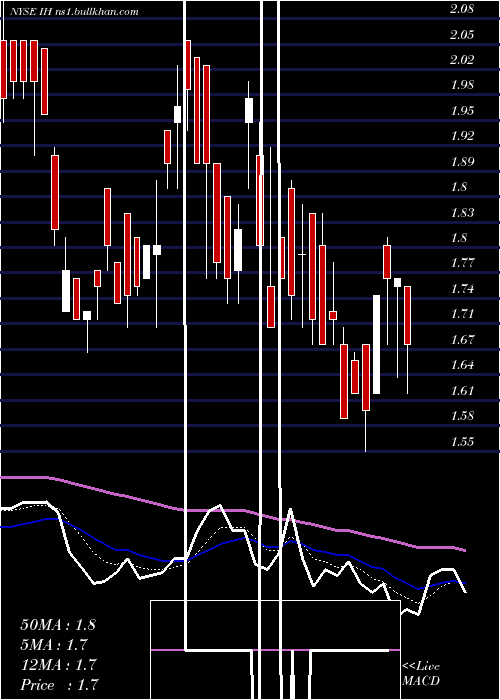Click the 5MA : 1.7 indicator value
Screen dimensions: 500x700
click(x=54, y=645)
